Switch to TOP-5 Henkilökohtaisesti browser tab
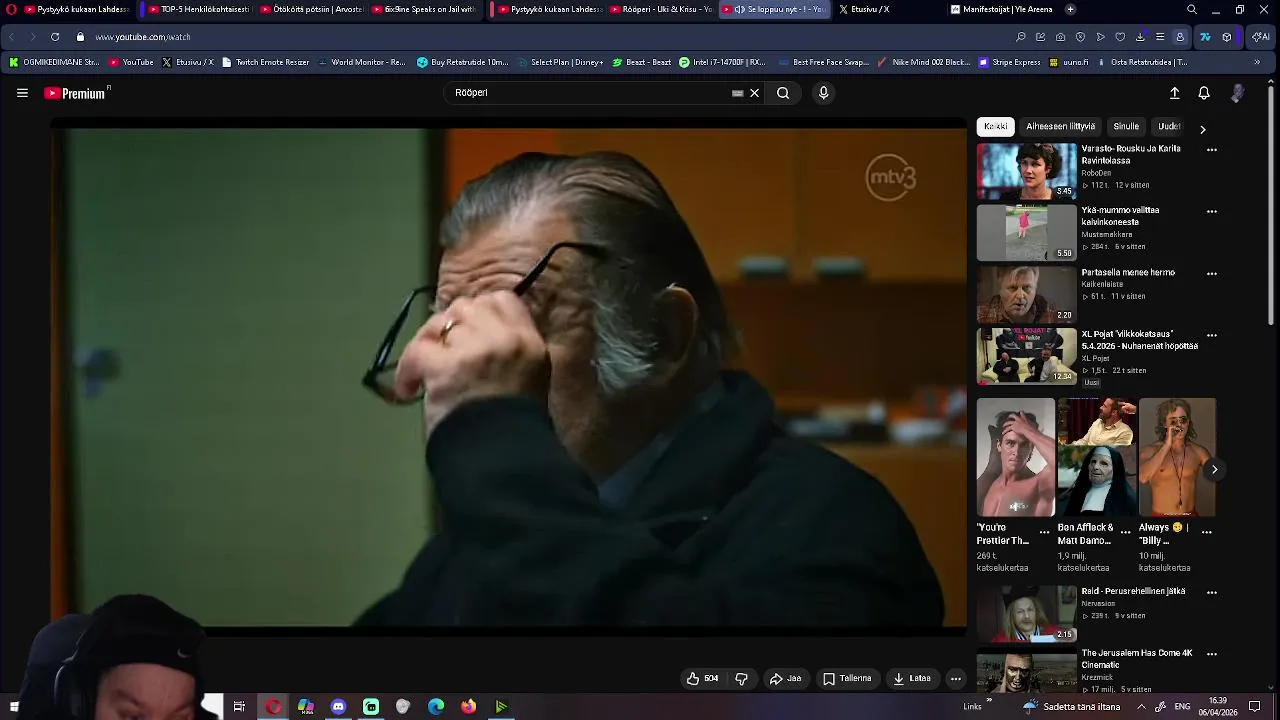The height and width of the screenshot is (720, 1280). click(x=198, y=9)
